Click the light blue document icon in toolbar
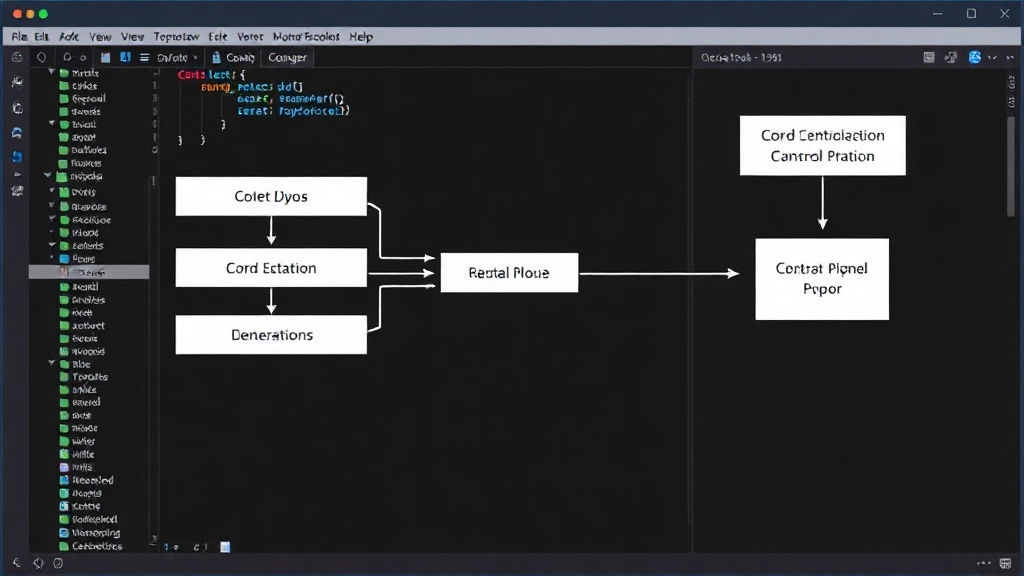Screen dimensions: 1024x576 105,57
